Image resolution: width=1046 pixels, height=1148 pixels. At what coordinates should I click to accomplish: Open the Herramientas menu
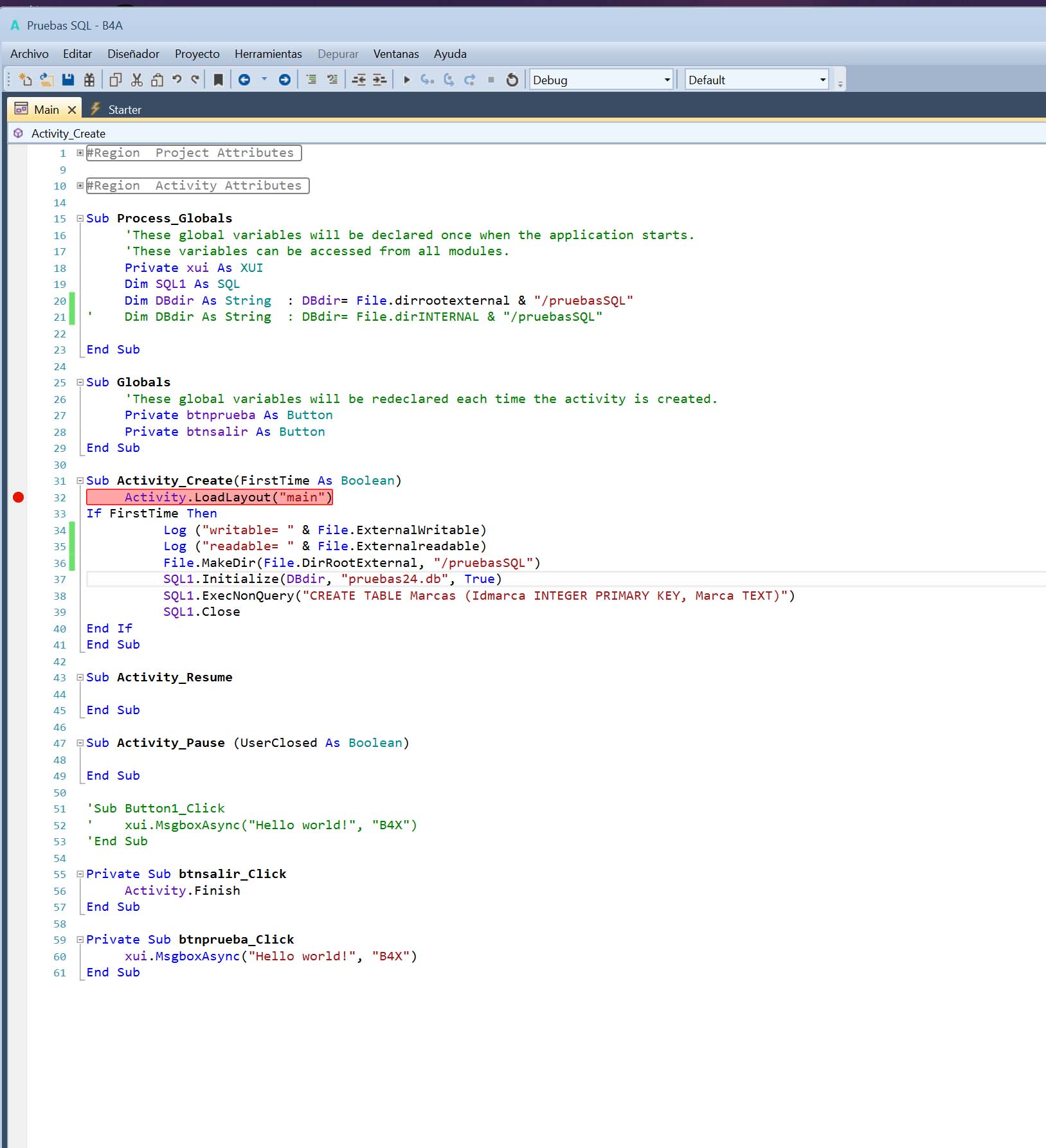click(x=268, y=54)
